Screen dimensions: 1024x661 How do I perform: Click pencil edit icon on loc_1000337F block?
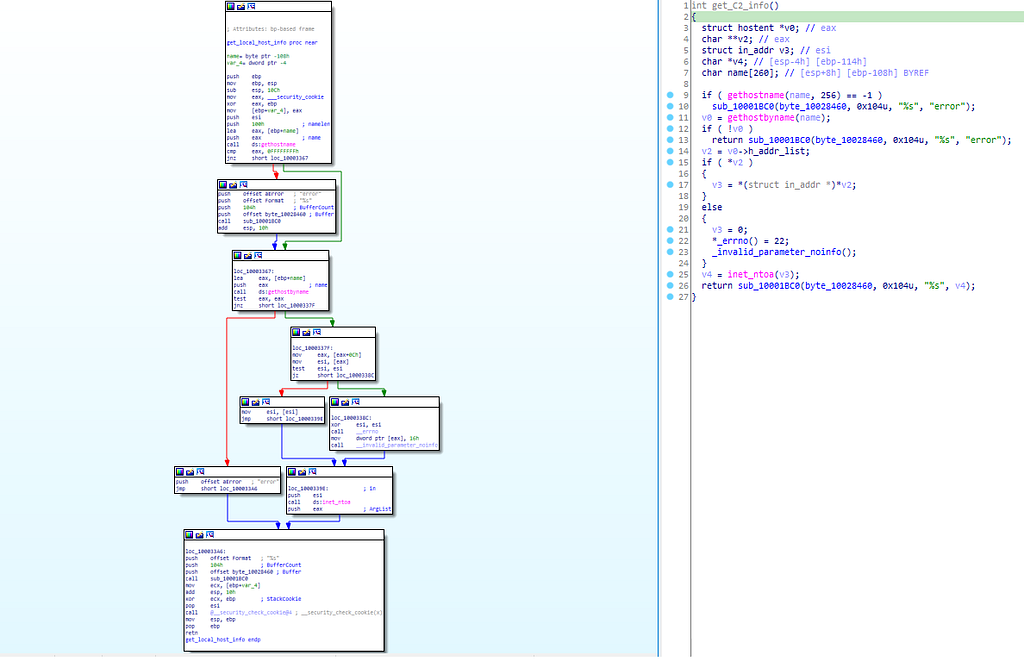[x=306, y=332]
